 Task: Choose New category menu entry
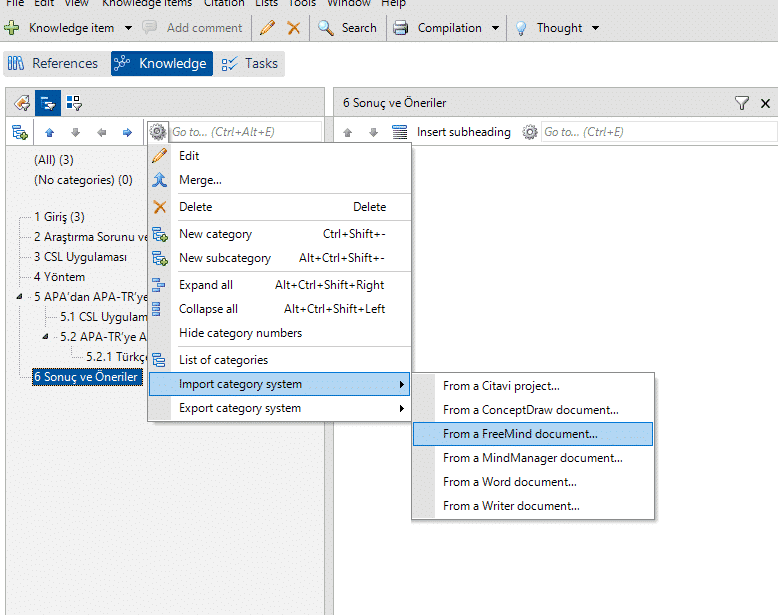coord(280,234)
